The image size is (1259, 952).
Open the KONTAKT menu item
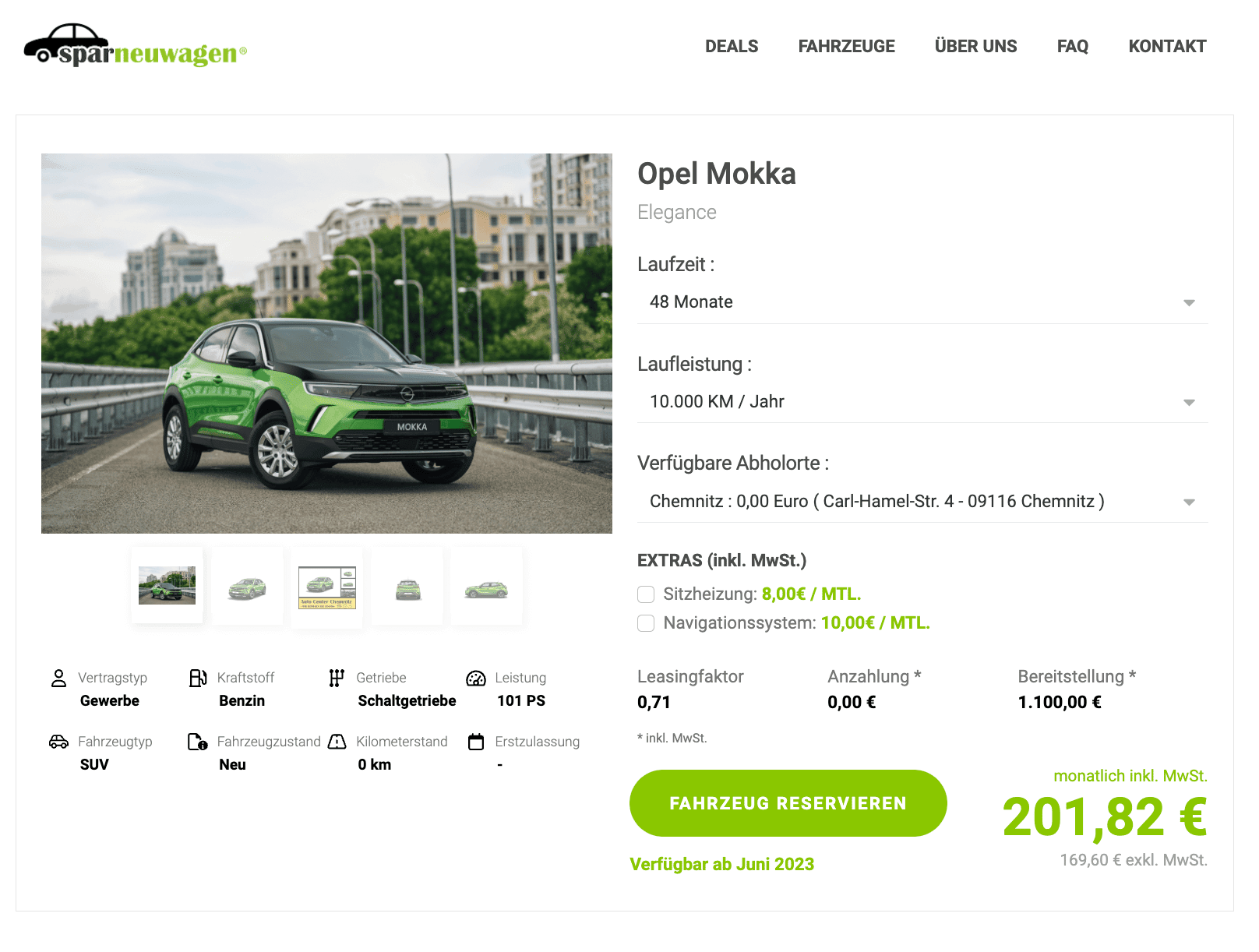[x=1167, y=46]
